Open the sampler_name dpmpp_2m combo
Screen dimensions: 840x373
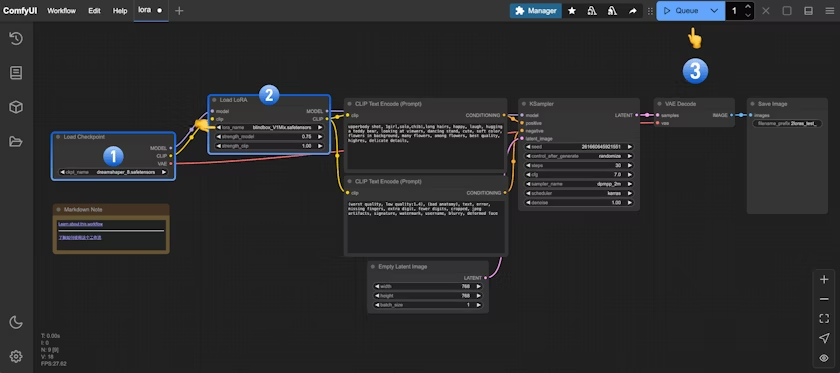tap(579, 184)
